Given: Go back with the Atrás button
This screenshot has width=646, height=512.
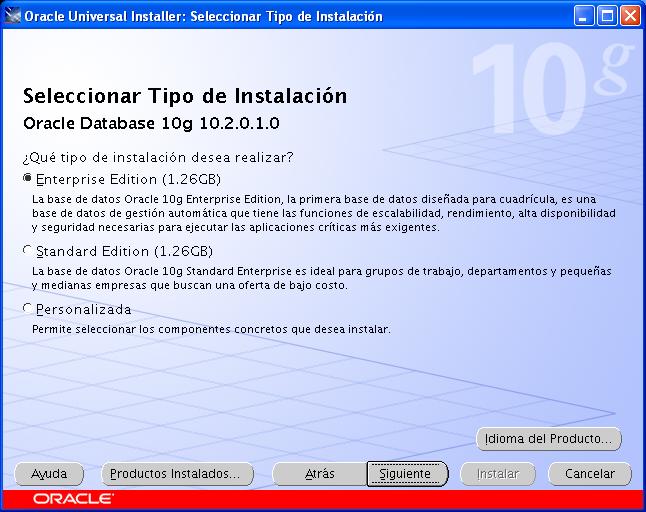Looking at the screenshot, I should click(320, 474).
